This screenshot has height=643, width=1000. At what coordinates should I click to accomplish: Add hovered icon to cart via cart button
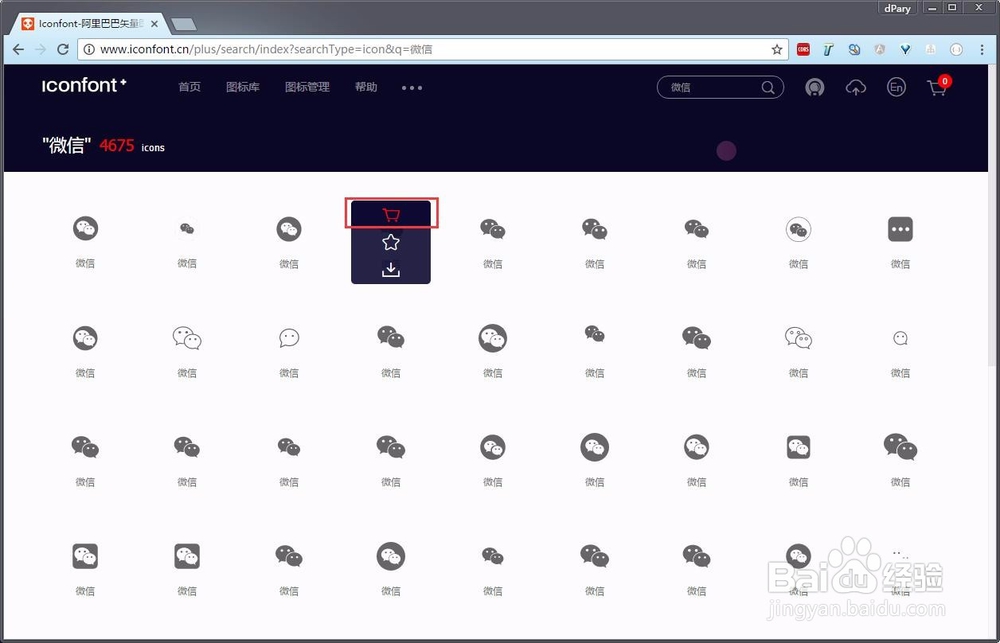click(391, 215)
